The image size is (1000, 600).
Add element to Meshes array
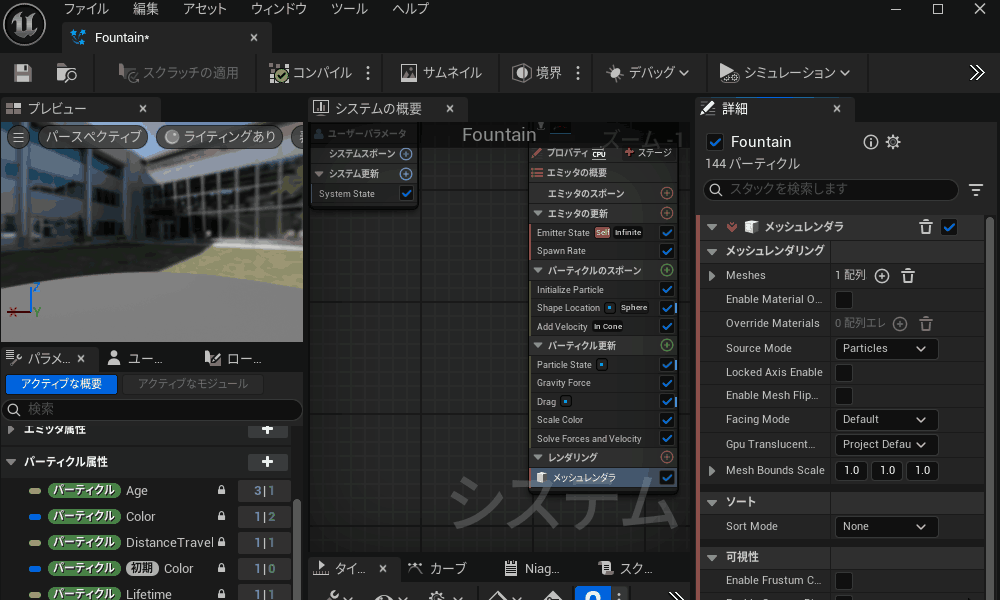click(x=882, y=276)
